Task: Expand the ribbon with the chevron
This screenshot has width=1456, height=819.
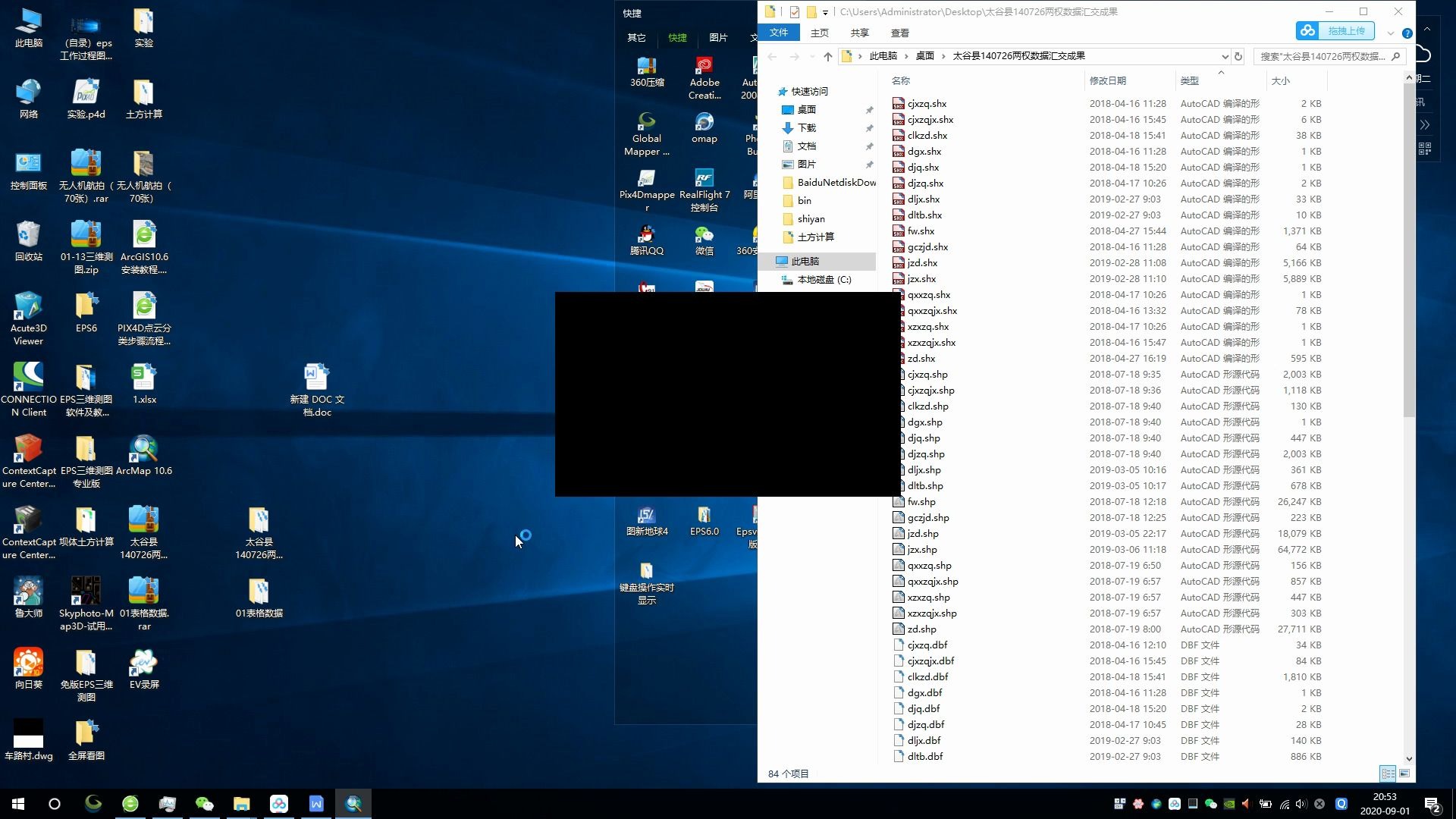Action: (x=1390, y=33)
